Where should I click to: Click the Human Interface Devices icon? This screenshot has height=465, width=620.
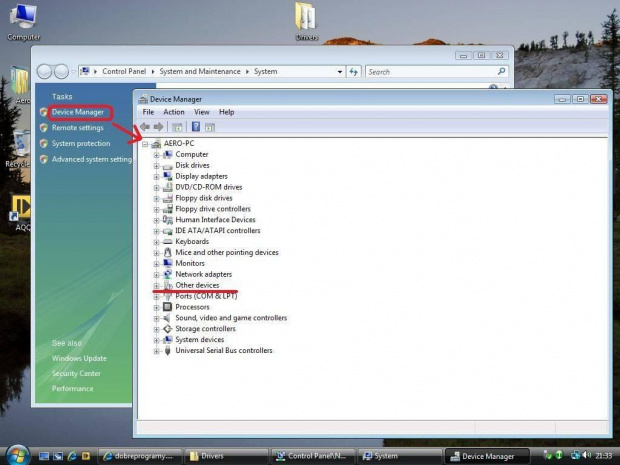tap(168, 219)
